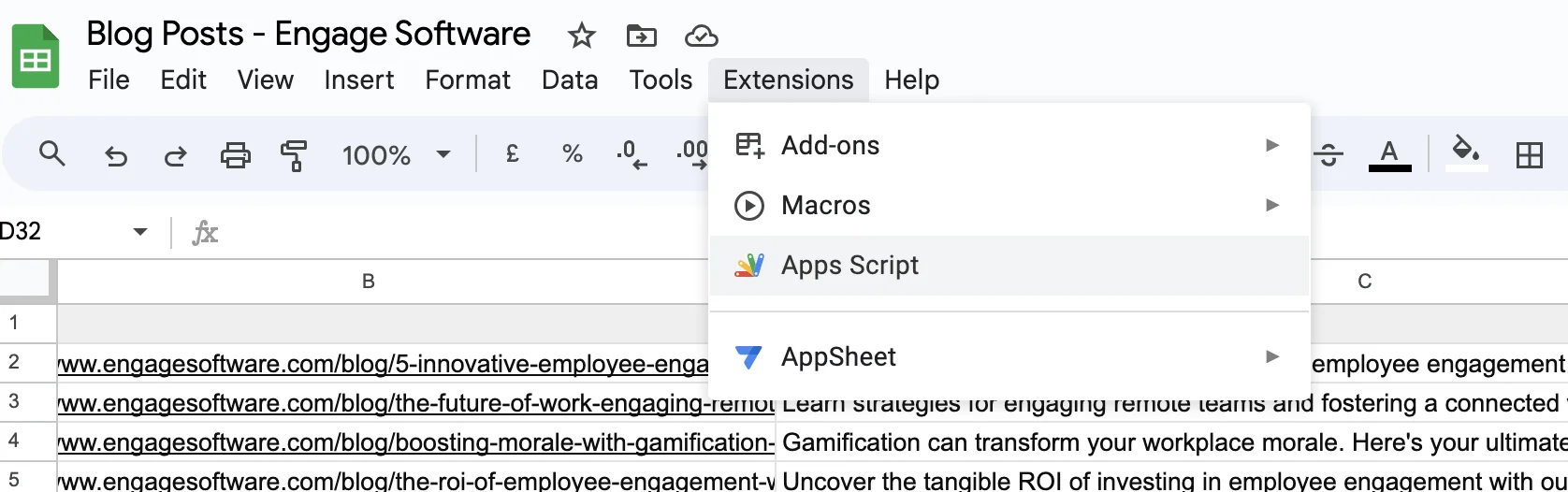Open the Google Sheets home icon
This screenshot has height=492, width=1568.
tap(36, 57)
